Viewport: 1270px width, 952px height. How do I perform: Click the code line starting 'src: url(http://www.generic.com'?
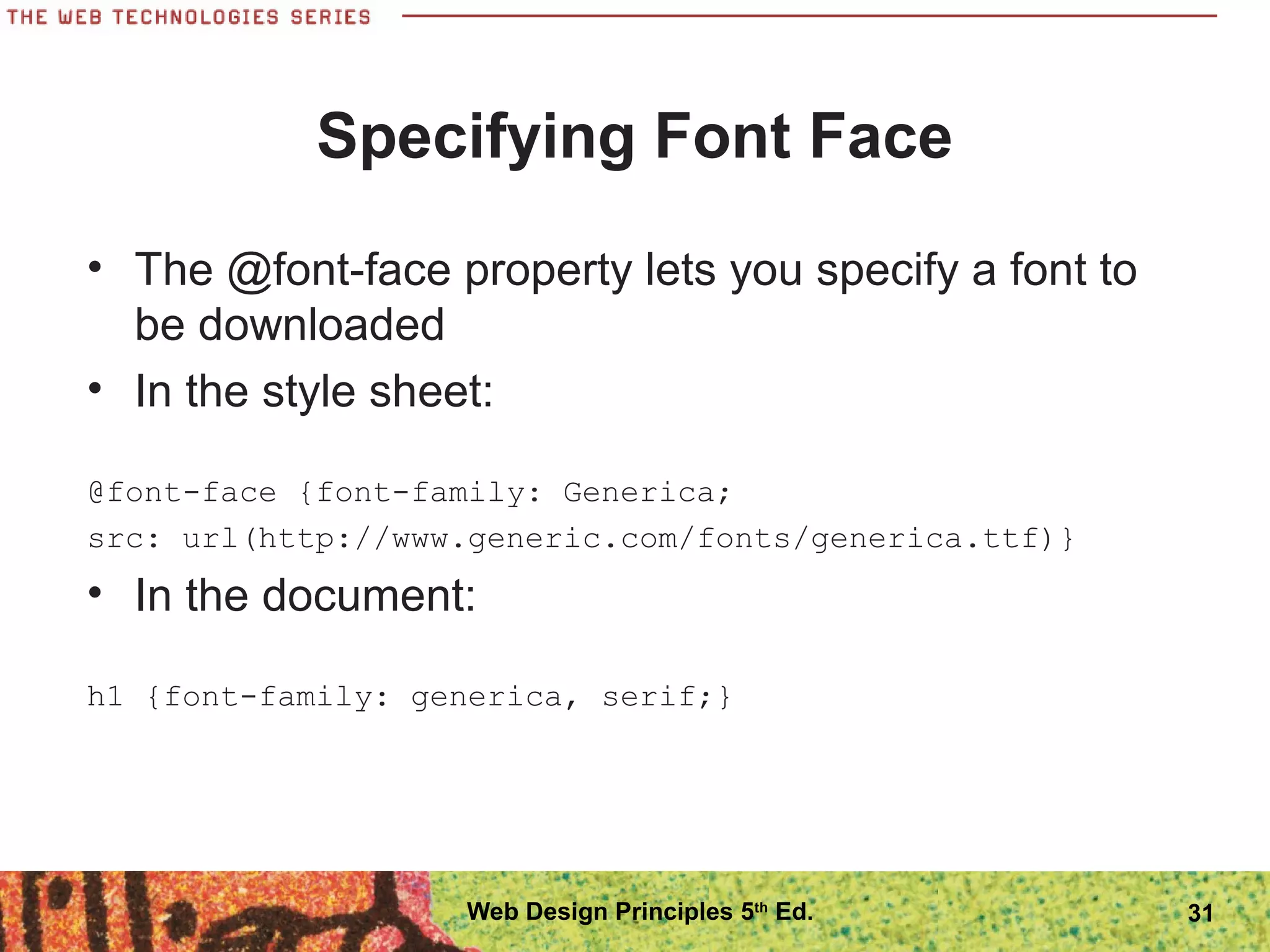[580, 538]
